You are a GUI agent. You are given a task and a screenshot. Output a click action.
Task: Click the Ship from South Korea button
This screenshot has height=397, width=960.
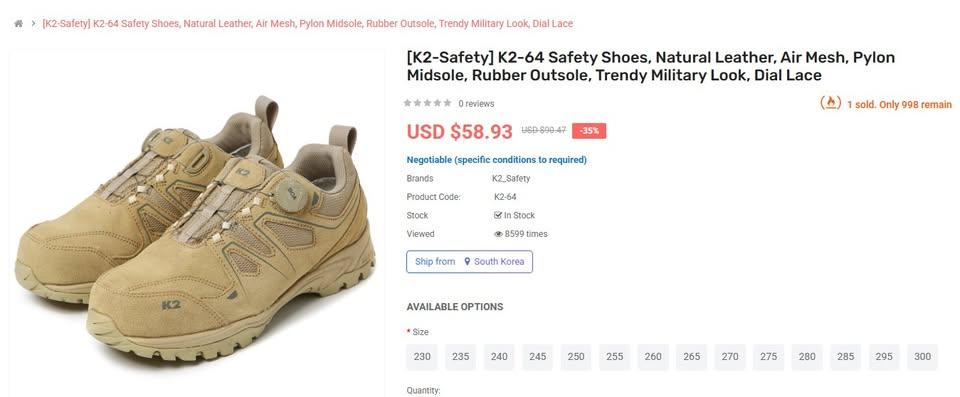(470, 262)
